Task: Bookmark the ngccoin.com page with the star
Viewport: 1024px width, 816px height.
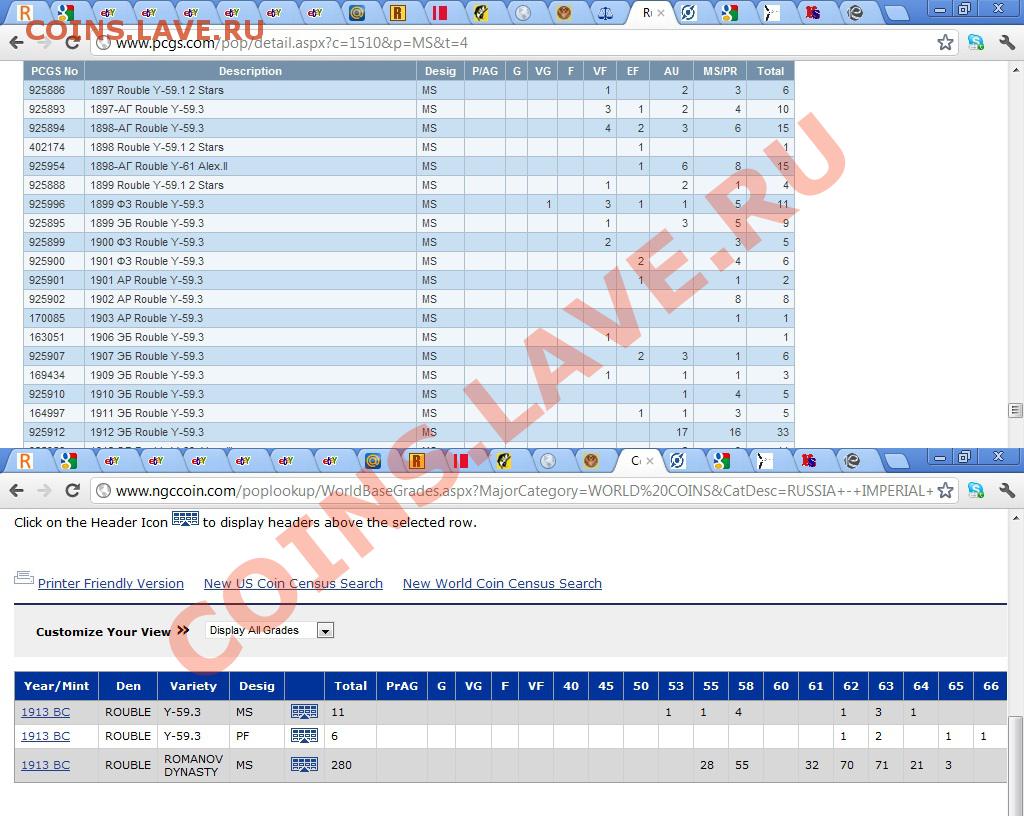Action: (945, 491)
